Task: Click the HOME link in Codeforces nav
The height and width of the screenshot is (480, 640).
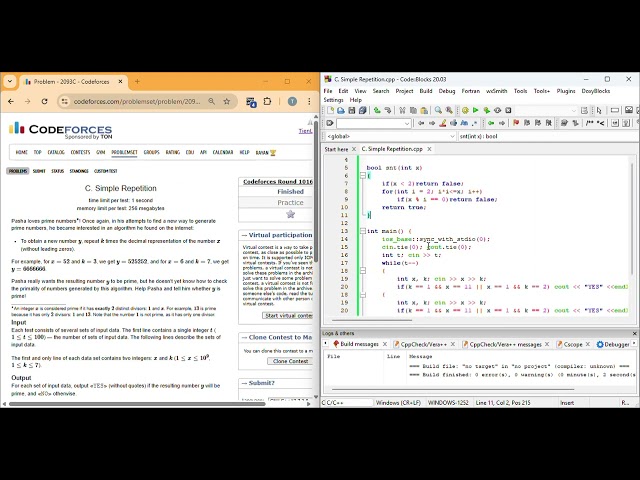Action: 21,152
